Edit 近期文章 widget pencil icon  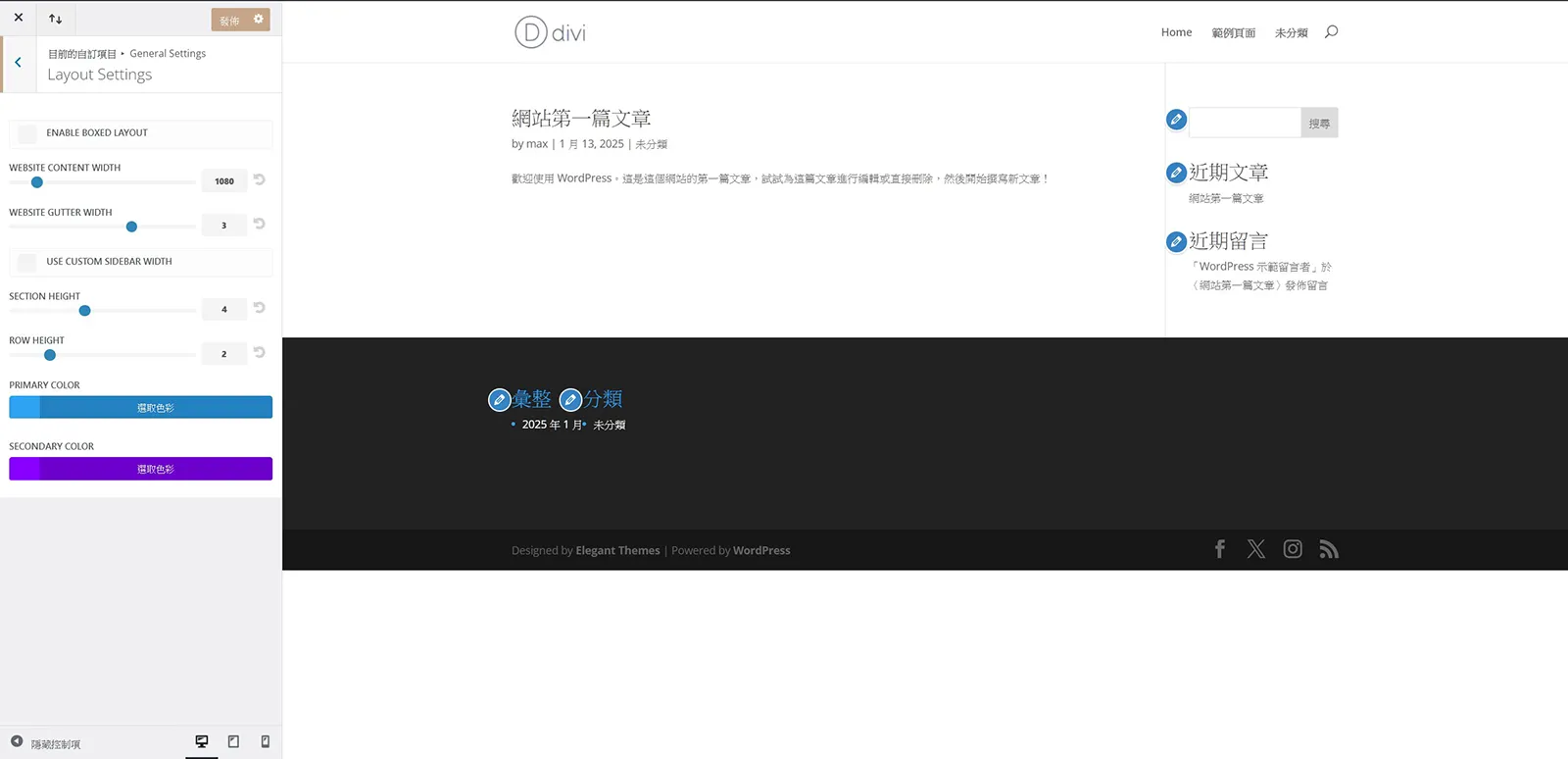1177,173
